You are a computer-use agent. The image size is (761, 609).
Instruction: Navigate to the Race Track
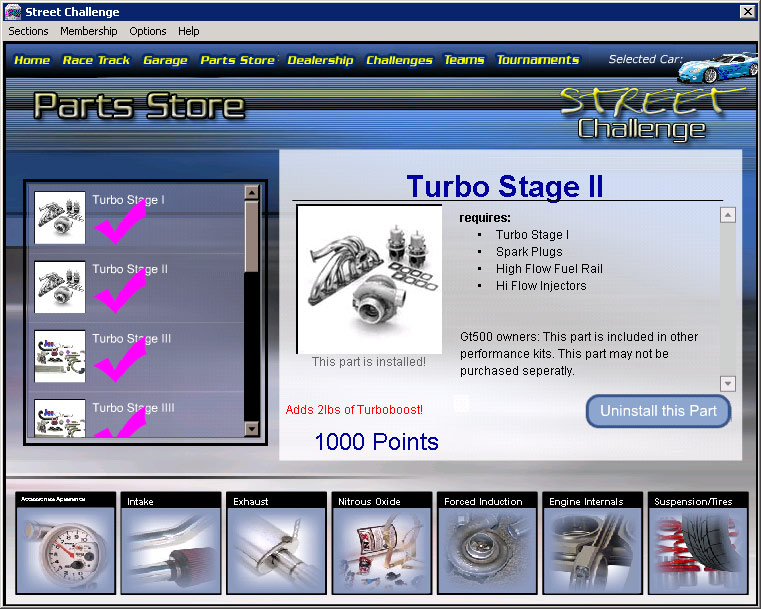(96, 60)
